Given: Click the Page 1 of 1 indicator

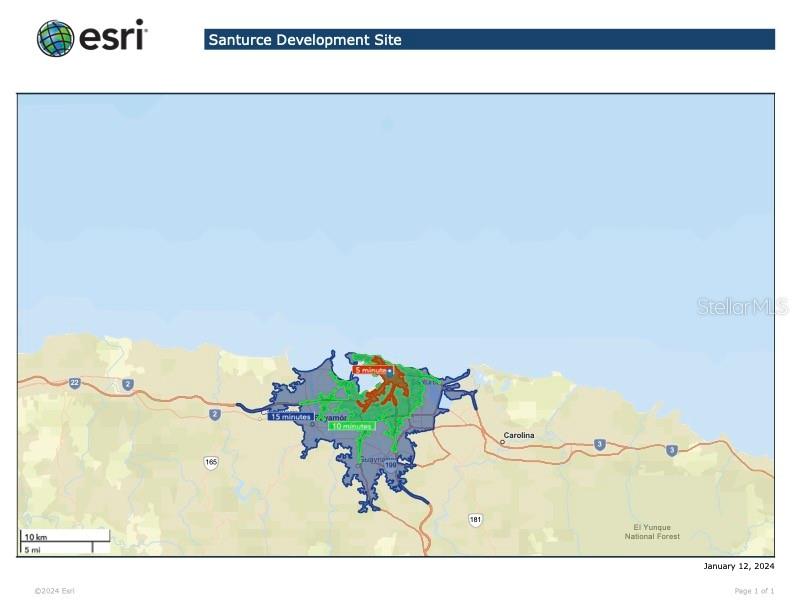Looking at the screenshot, I should [x=754, y=591].
